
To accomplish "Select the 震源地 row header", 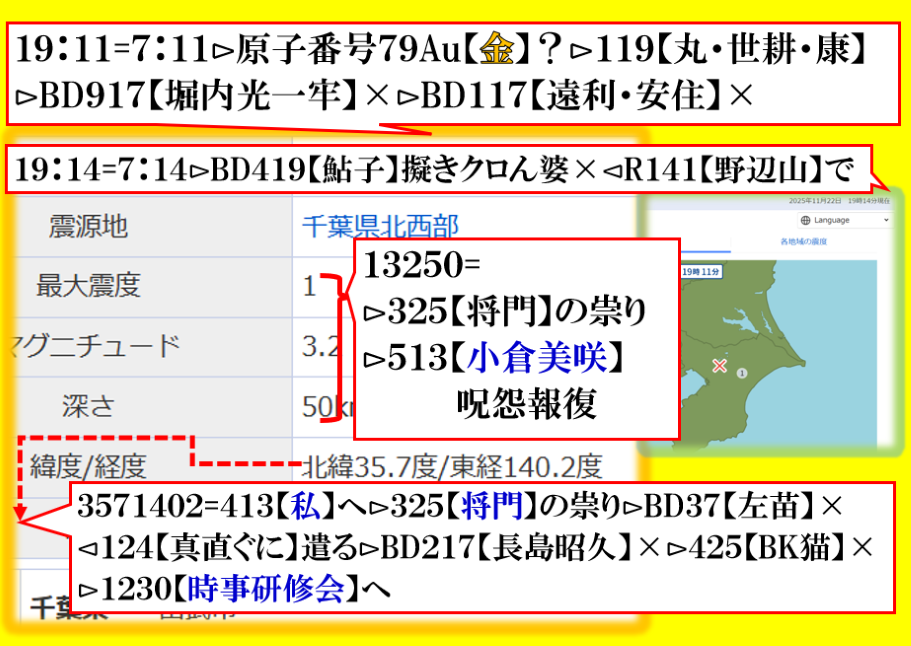I will point(88,226).
